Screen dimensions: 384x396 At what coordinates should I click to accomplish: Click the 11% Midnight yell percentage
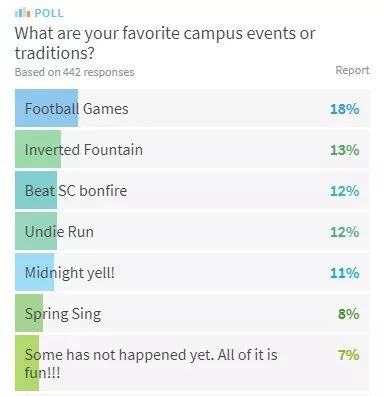tap(345, 273)
